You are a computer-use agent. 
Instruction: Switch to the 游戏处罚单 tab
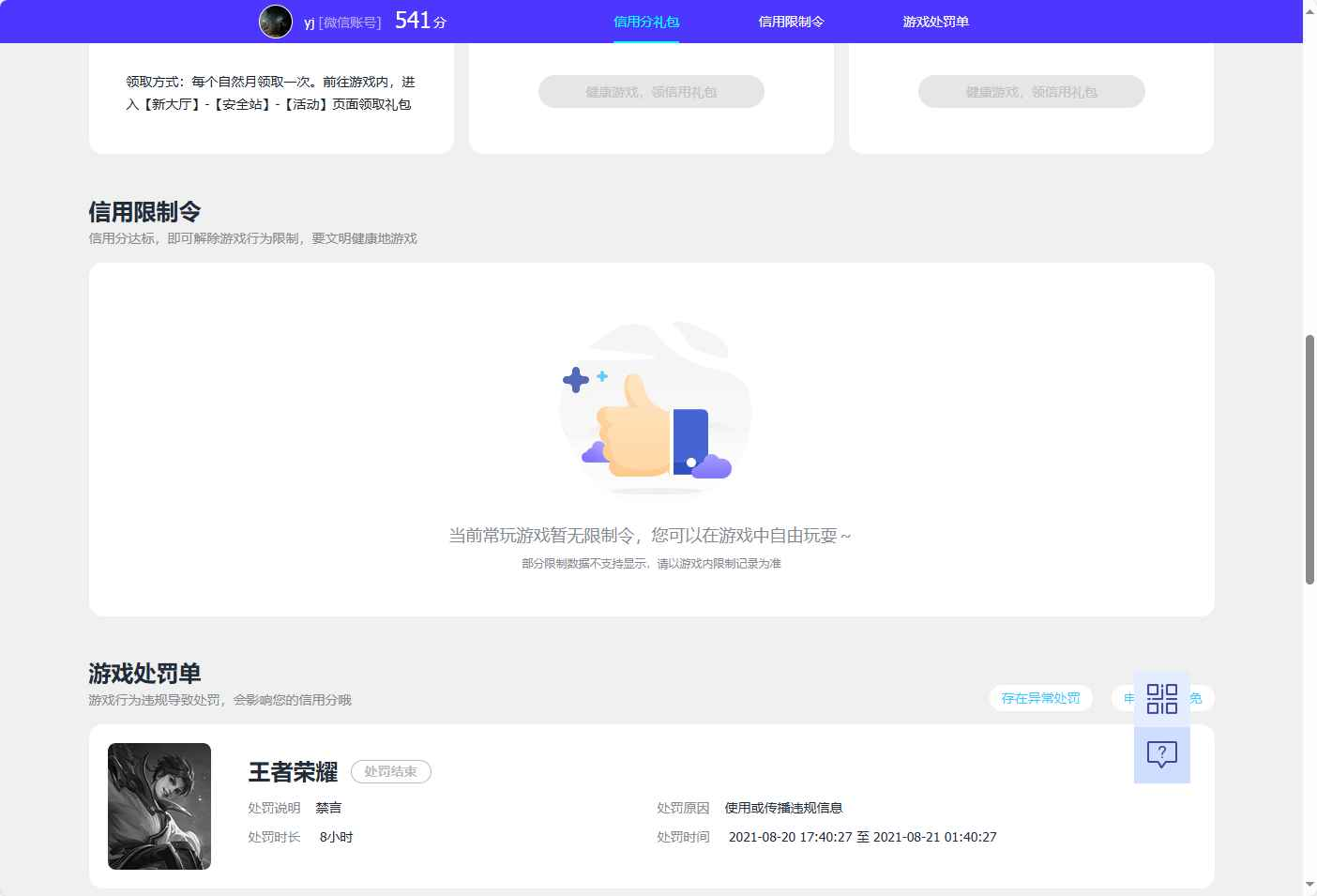[935, 22]
